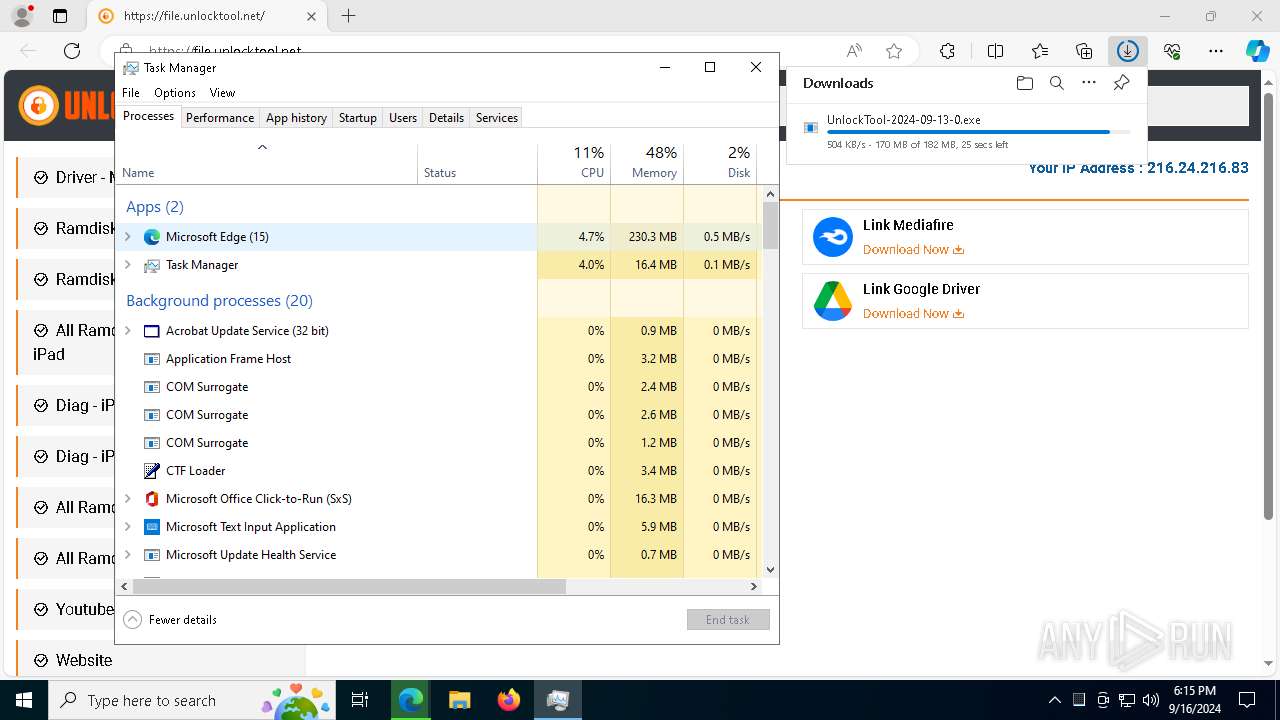Open Task Manager View menu
The height and width of the screenshot is (720, 1280).
(222, 93)
